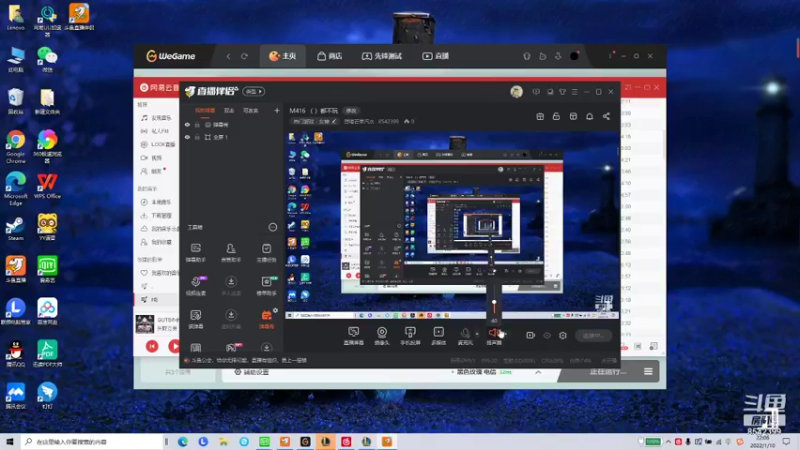Add 手机投屏 phone casting source
800x450 pixels.
point(410,336)
